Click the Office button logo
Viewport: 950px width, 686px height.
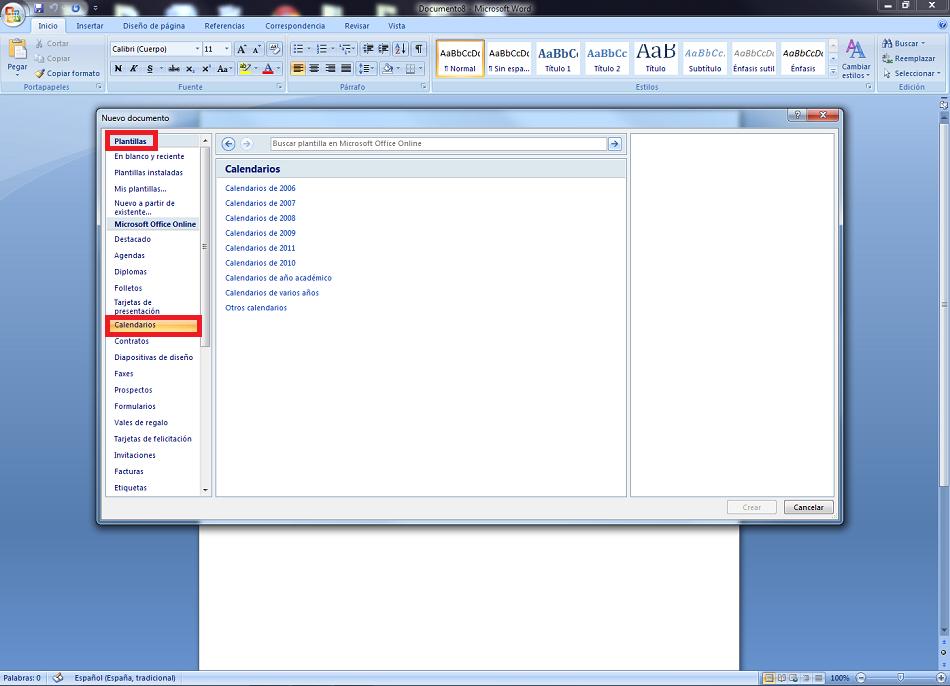pos(14,13)
